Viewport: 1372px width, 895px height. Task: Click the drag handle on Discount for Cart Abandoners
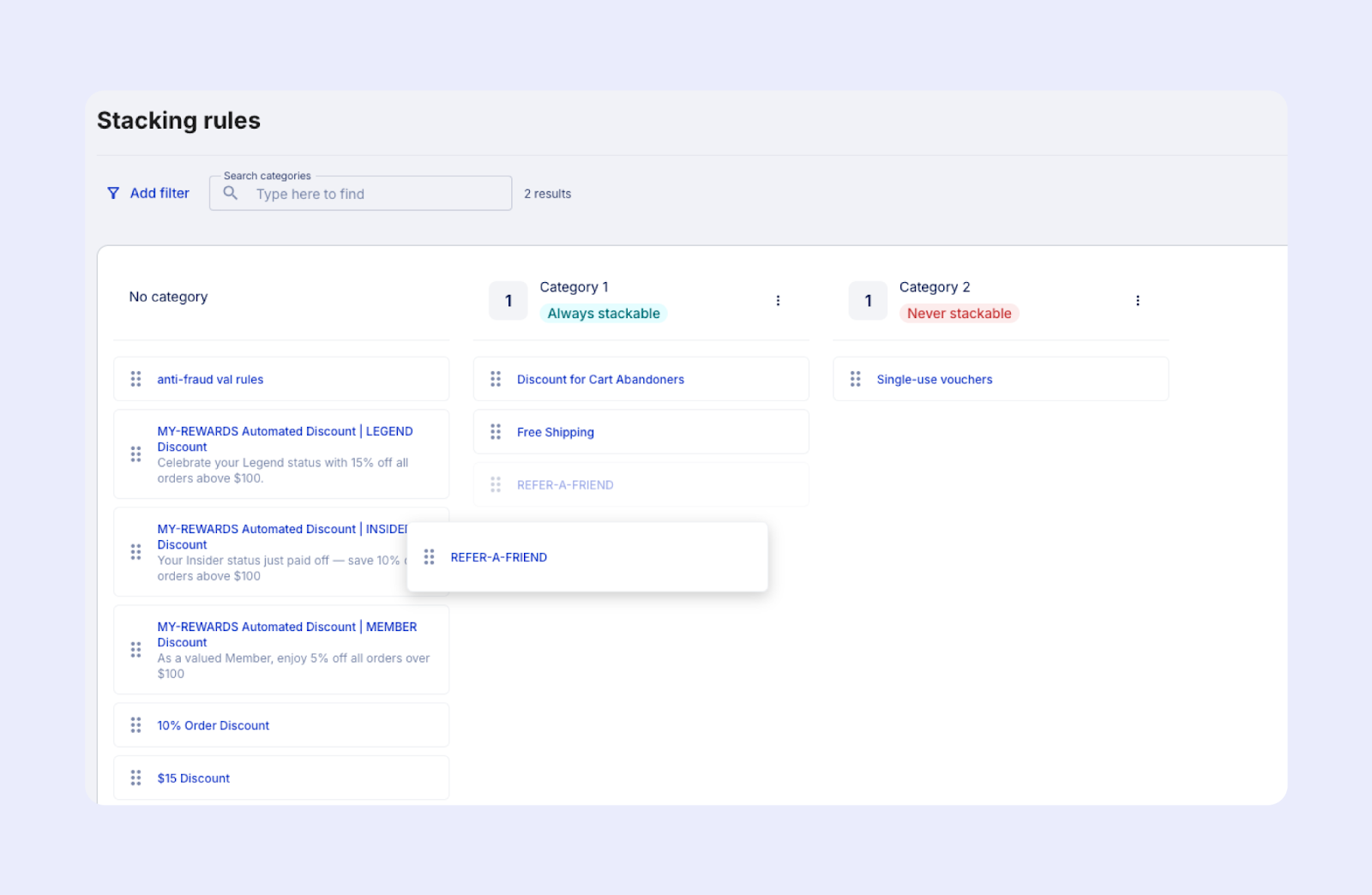pyautogui.click(x=495, y=378)
